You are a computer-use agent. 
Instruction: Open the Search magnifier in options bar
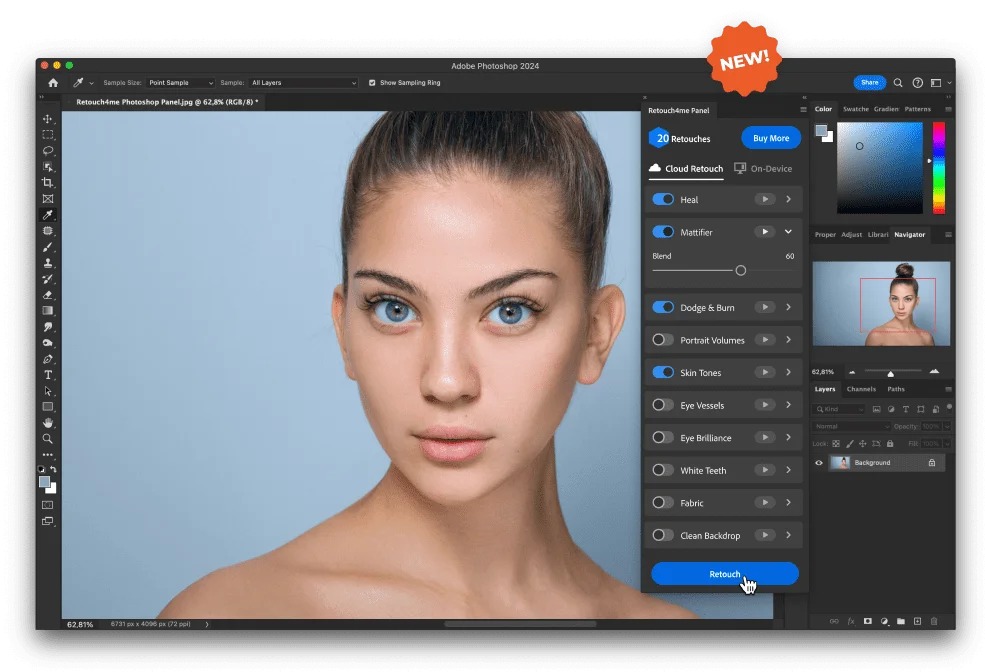pyautogui.click(x=898, y=82)
